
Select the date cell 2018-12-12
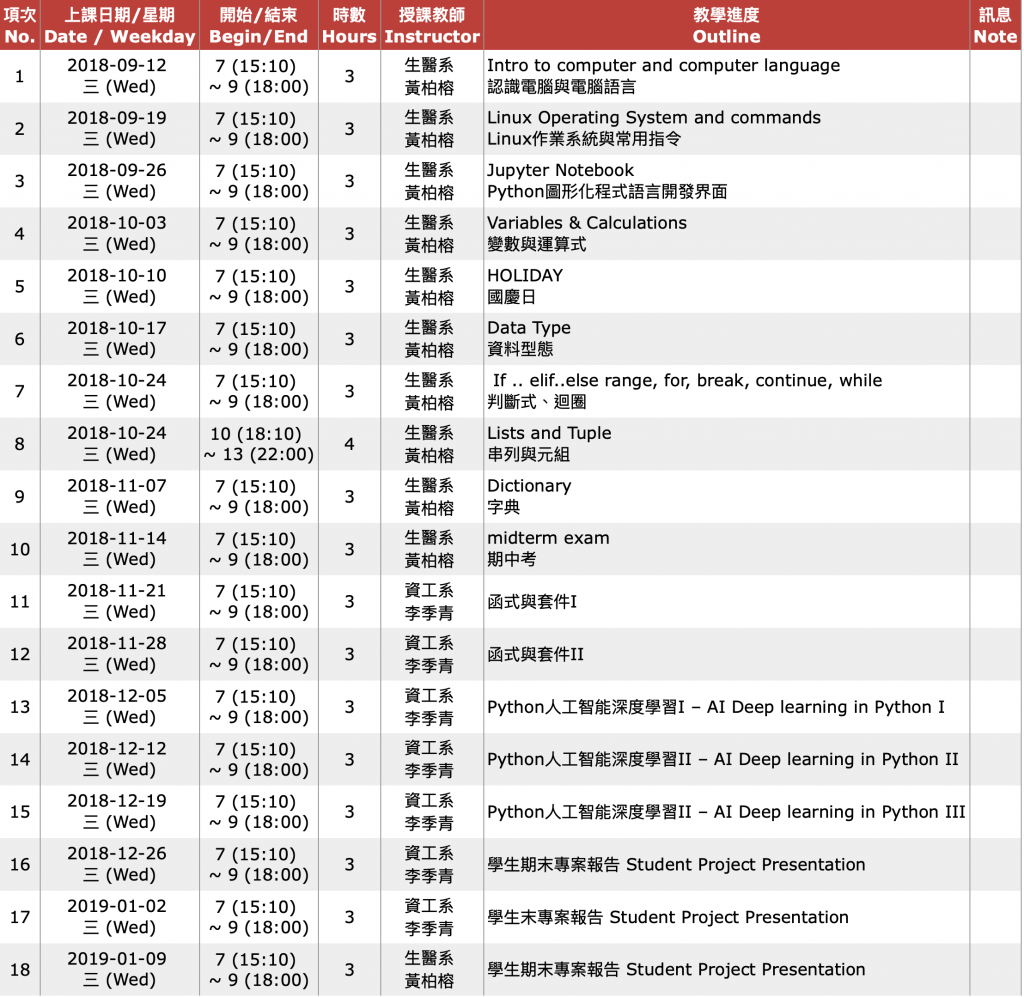tap(120, 759)
